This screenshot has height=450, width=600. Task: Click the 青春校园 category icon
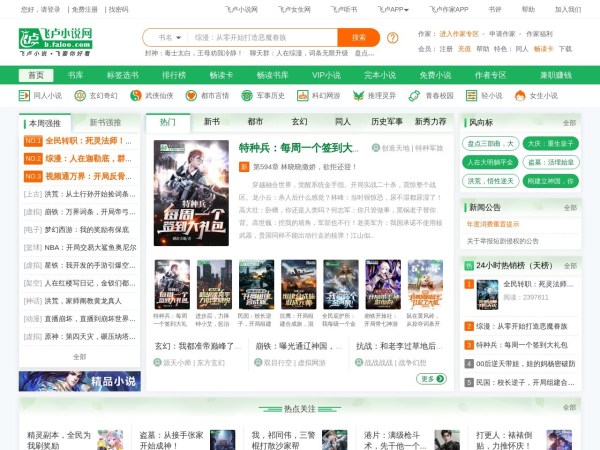(x=416, y=96)
